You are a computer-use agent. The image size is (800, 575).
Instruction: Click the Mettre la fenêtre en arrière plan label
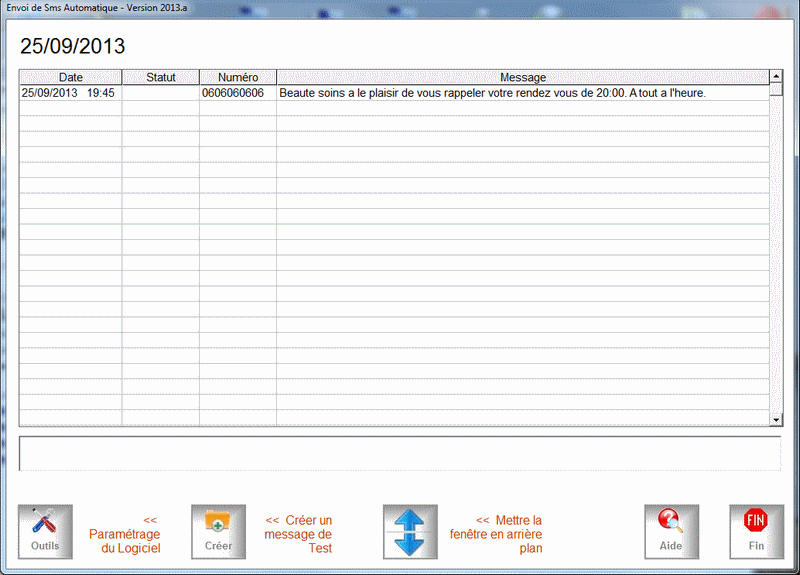point(496,534)
